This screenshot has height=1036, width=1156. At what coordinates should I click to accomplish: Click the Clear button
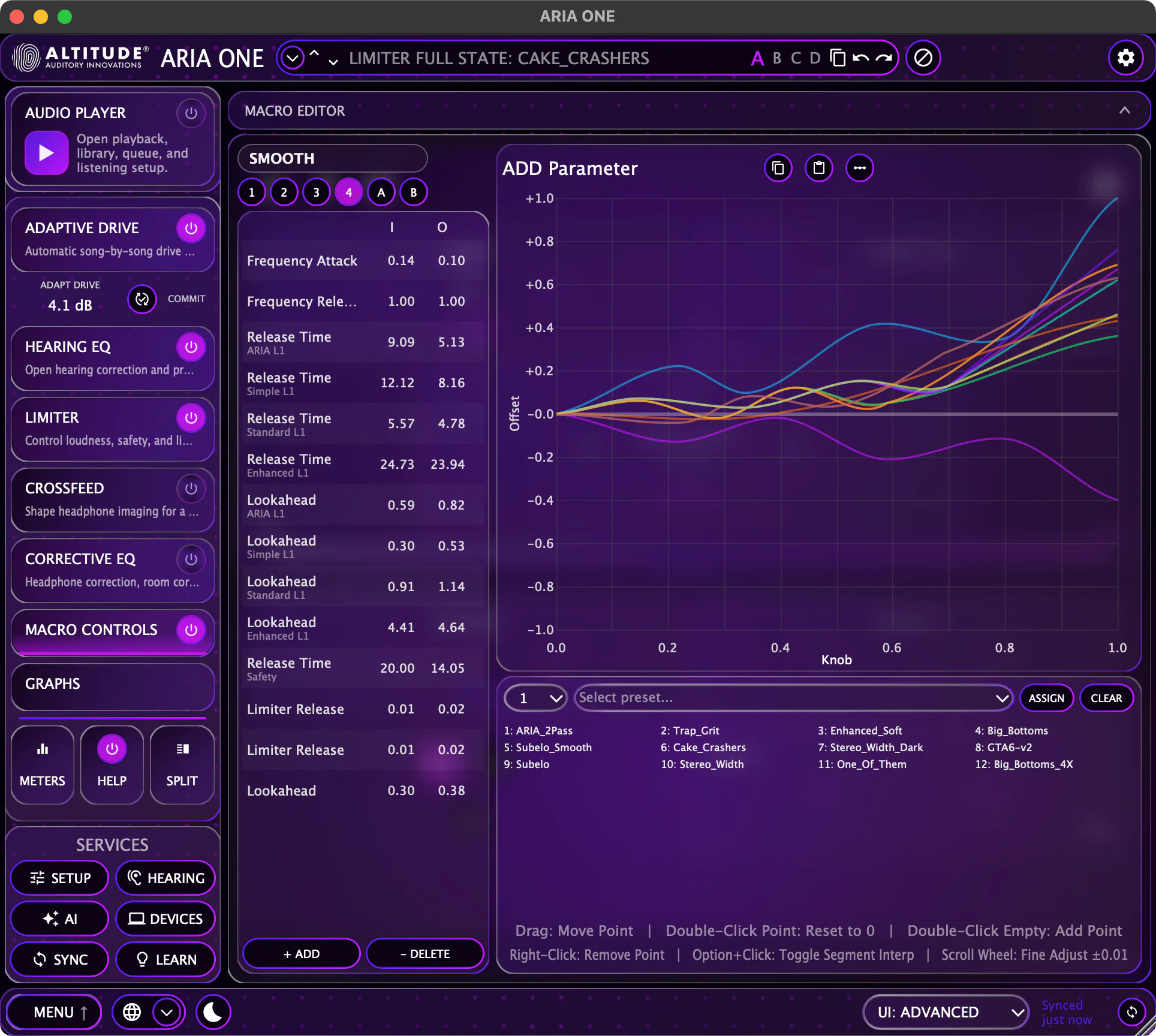pos(1106,698)
